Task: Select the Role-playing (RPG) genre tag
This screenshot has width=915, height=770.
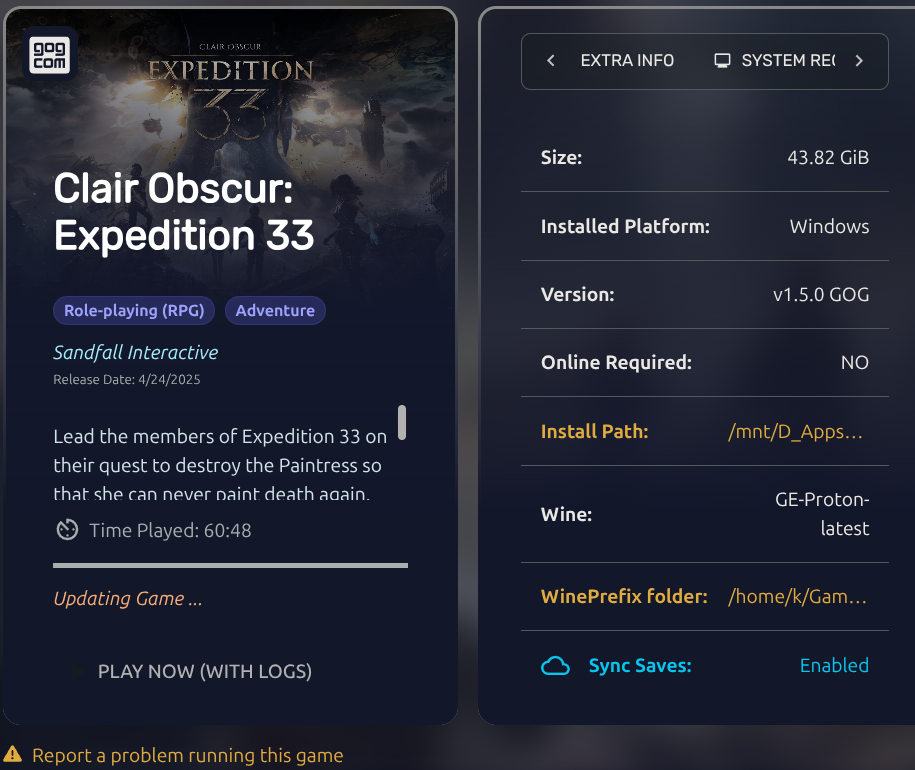Action: coord(134,311)
